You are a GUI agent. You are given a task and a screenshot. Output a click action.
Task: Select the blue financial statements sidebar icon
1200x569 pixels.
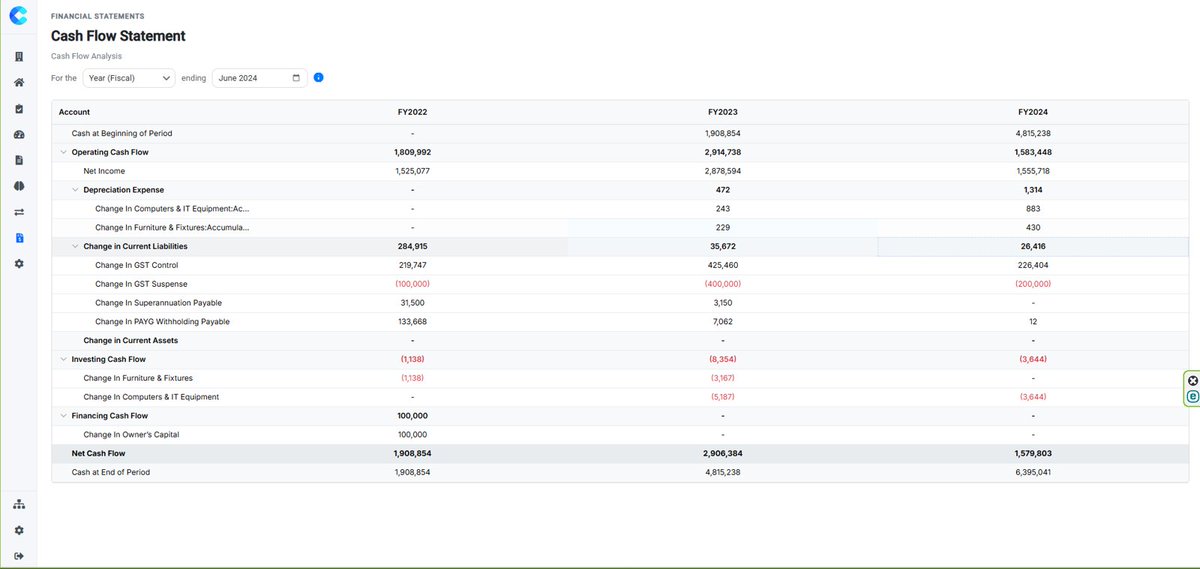(x=18, y=238)
